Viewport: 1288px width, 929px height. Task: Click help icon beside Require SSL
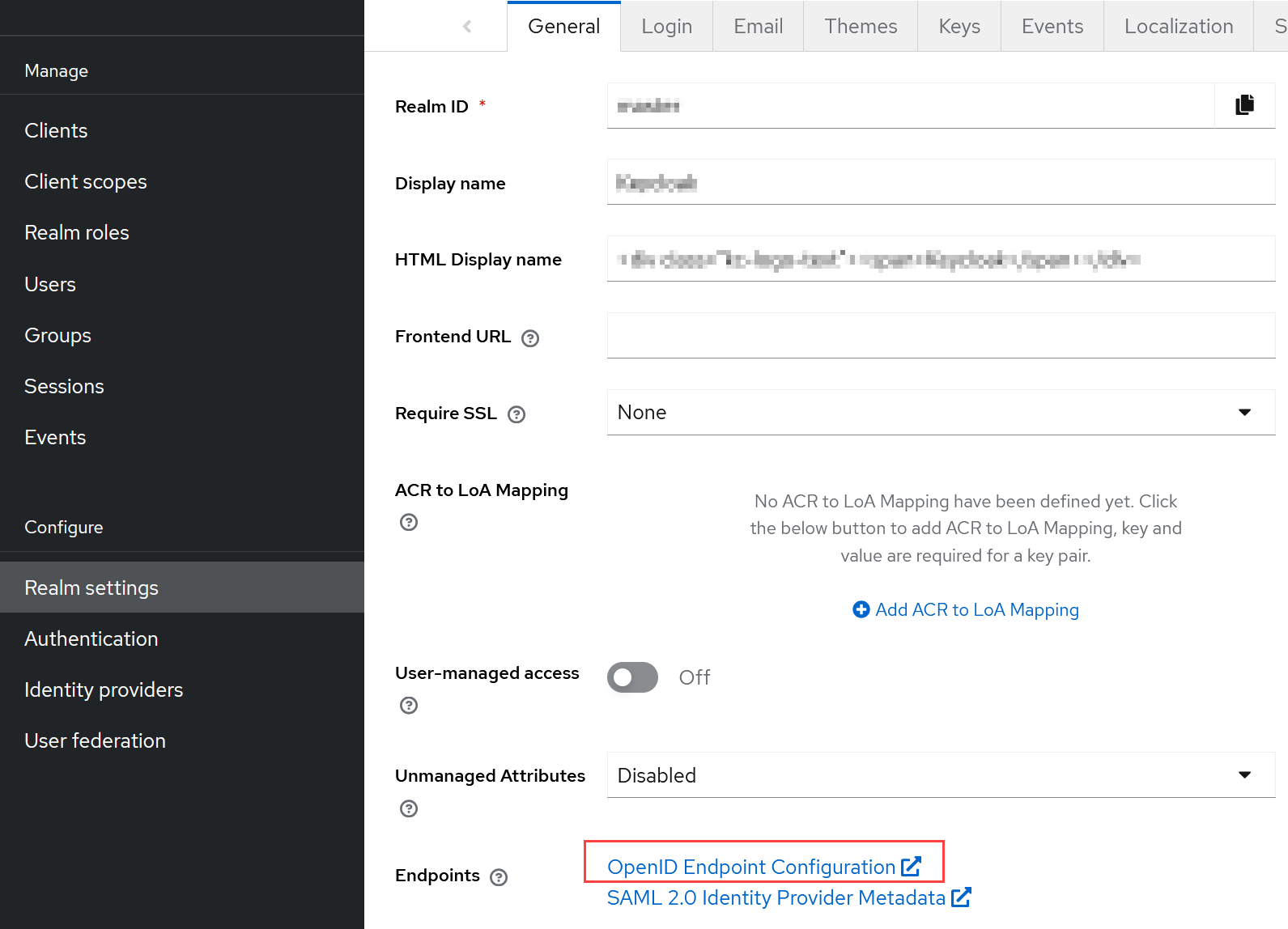516,414
